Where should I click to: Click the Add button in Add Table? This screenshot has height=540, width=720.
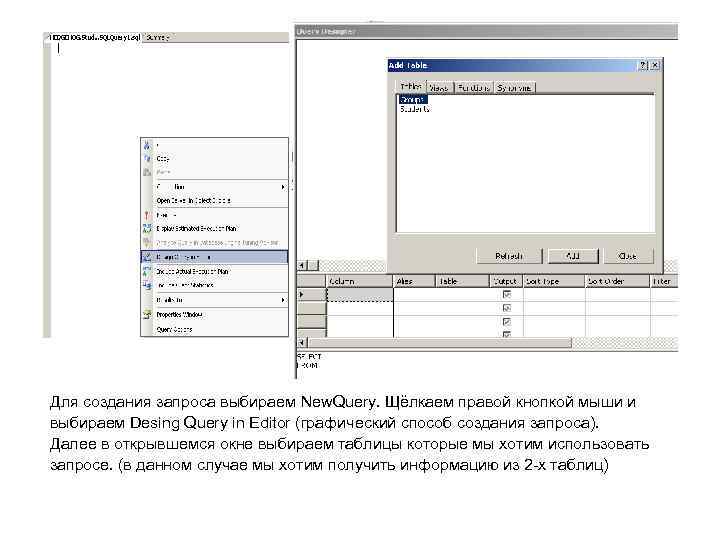[x=573, y=256]
